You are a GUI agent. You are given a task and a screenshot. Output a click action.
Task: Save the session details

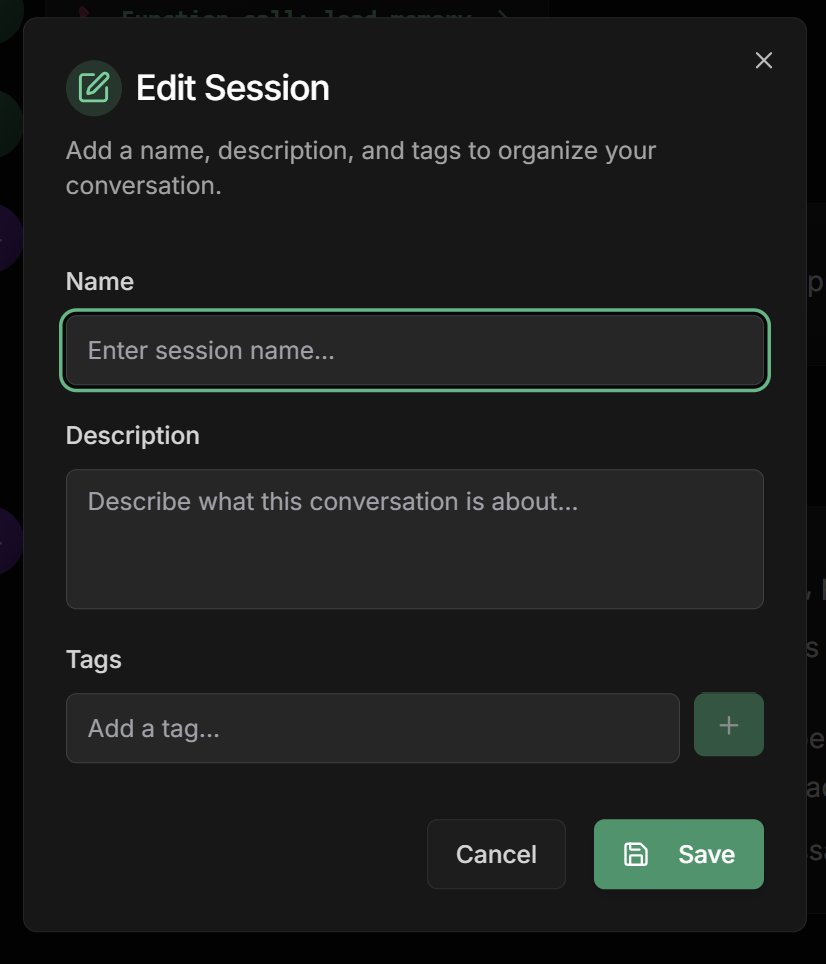678,854
